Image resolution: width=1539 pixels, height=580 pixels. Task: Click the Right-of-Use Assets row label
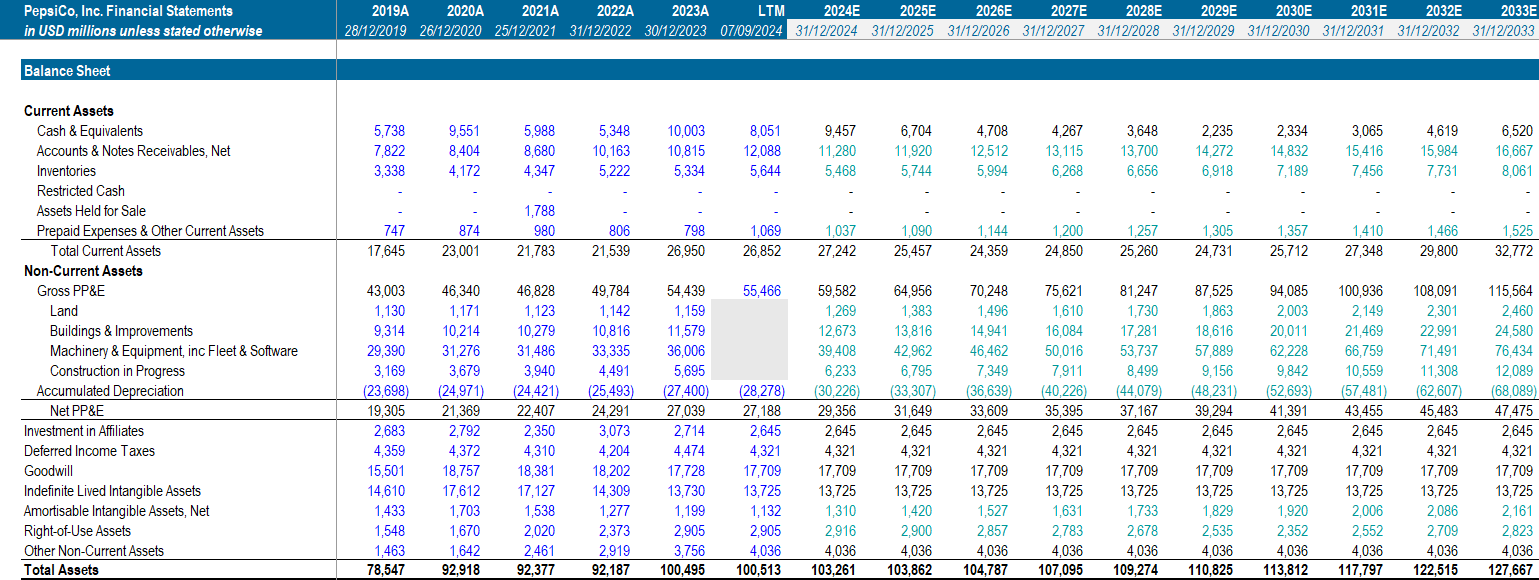pyautogui.click(x=77, y=531)
